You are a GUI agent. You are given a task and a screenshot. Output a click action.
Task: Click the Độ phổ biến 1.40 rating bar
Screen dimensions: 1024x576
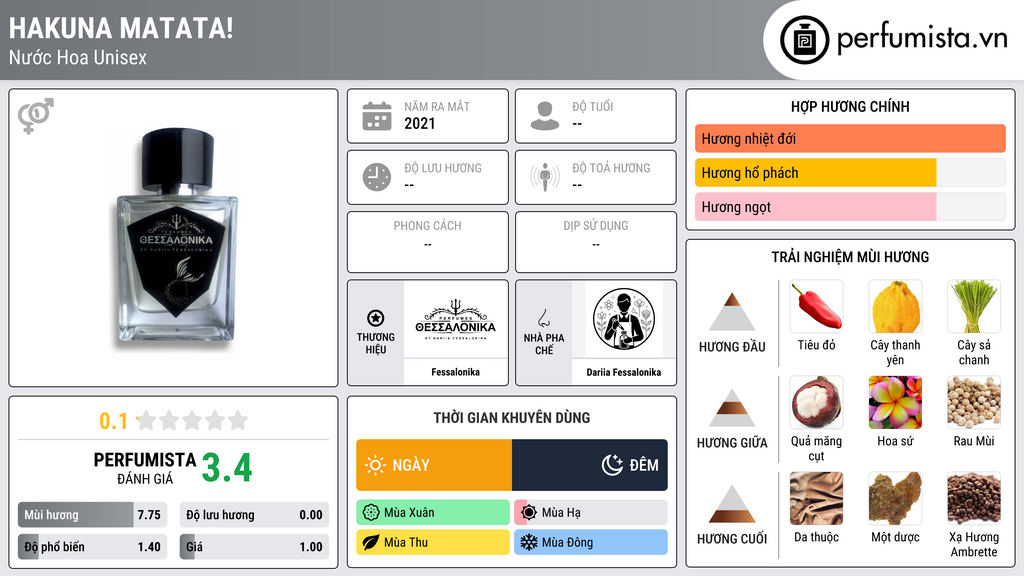coord(93,547)
